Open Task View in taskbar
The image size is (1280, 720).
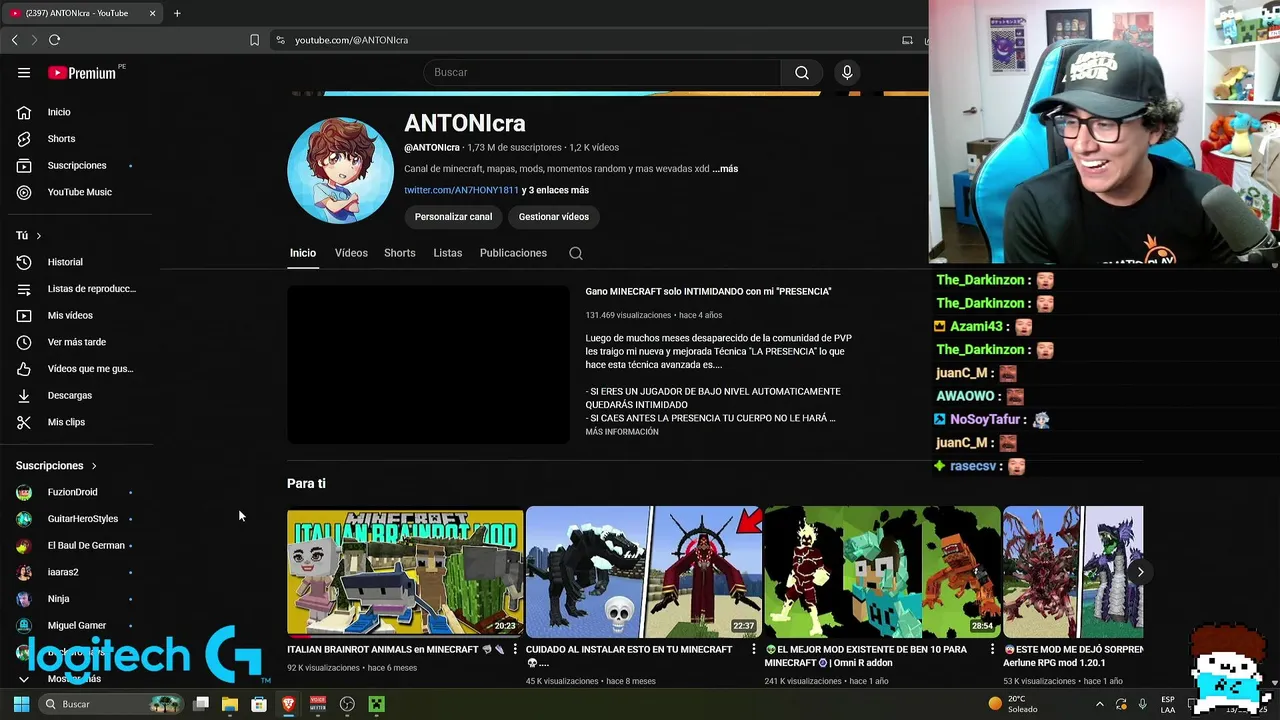point(201,704)
